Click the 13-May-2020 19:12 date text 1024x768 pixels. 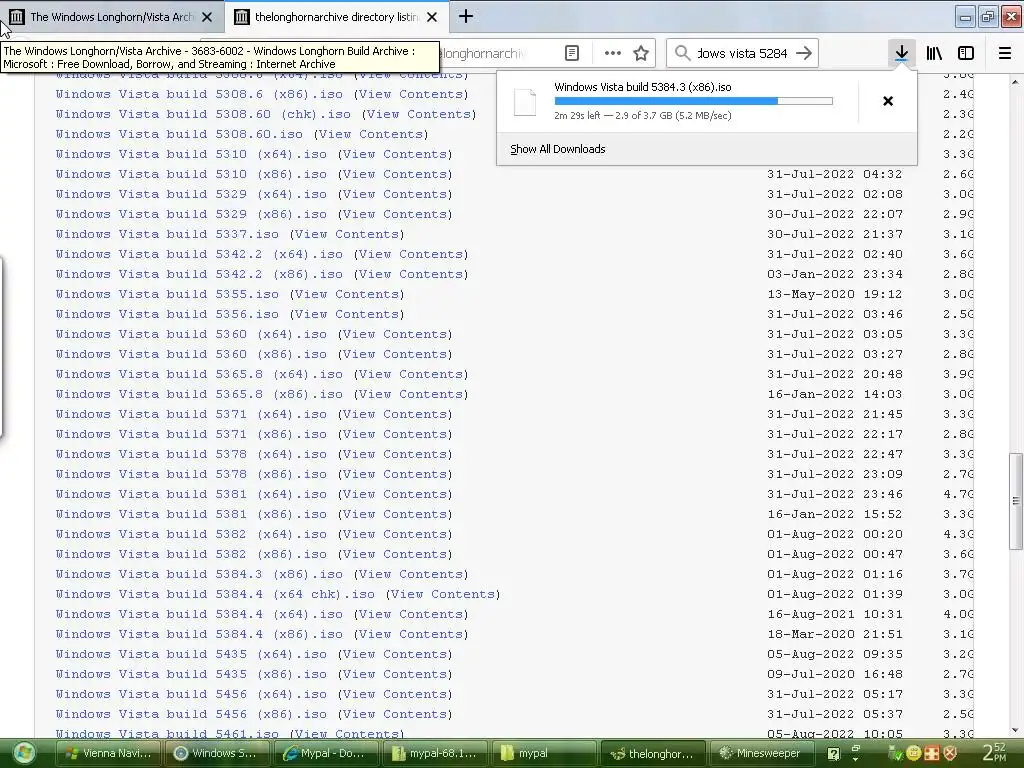click(x=835, y=294)
